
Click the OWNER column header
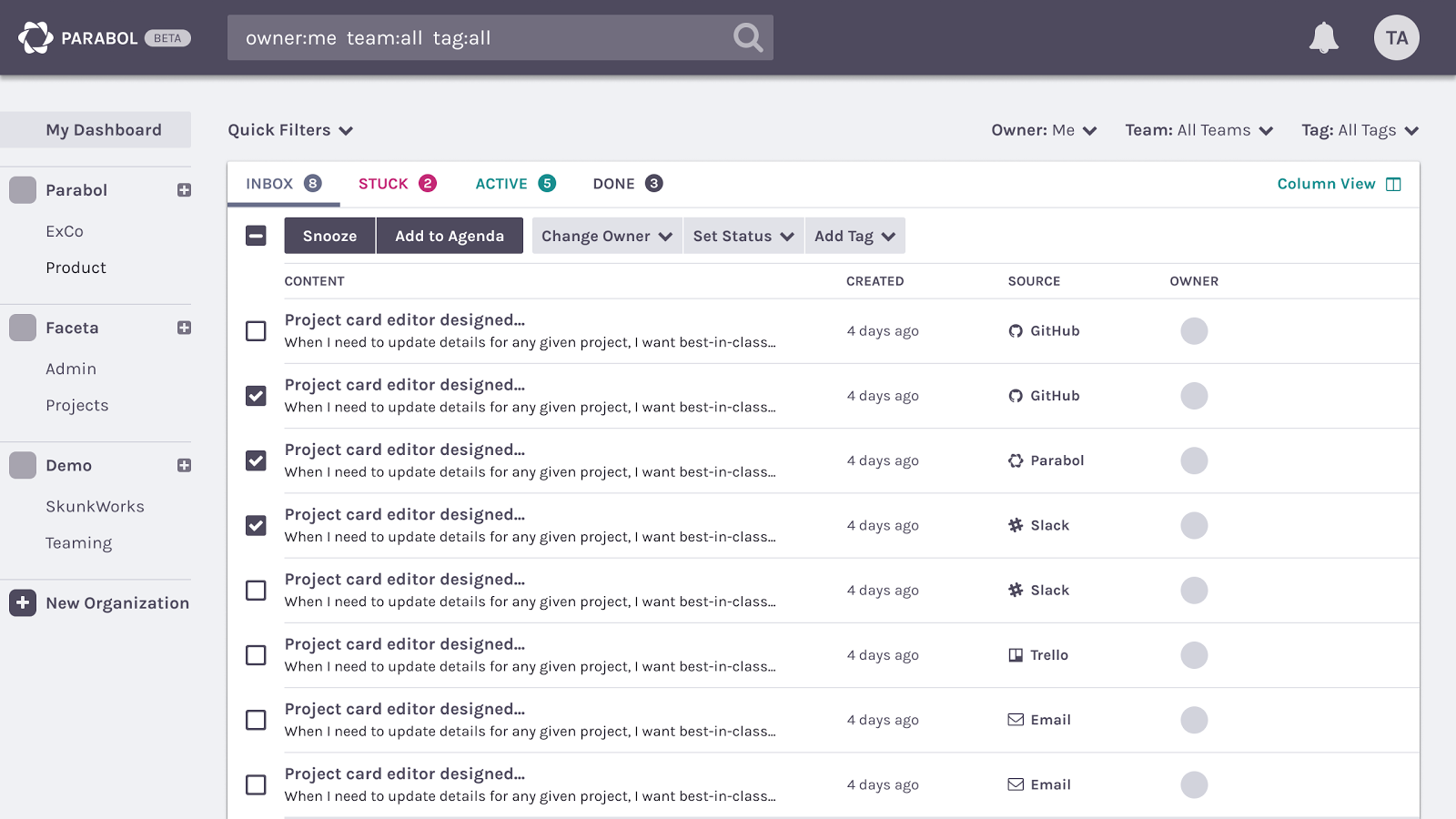pos(1194,281)
